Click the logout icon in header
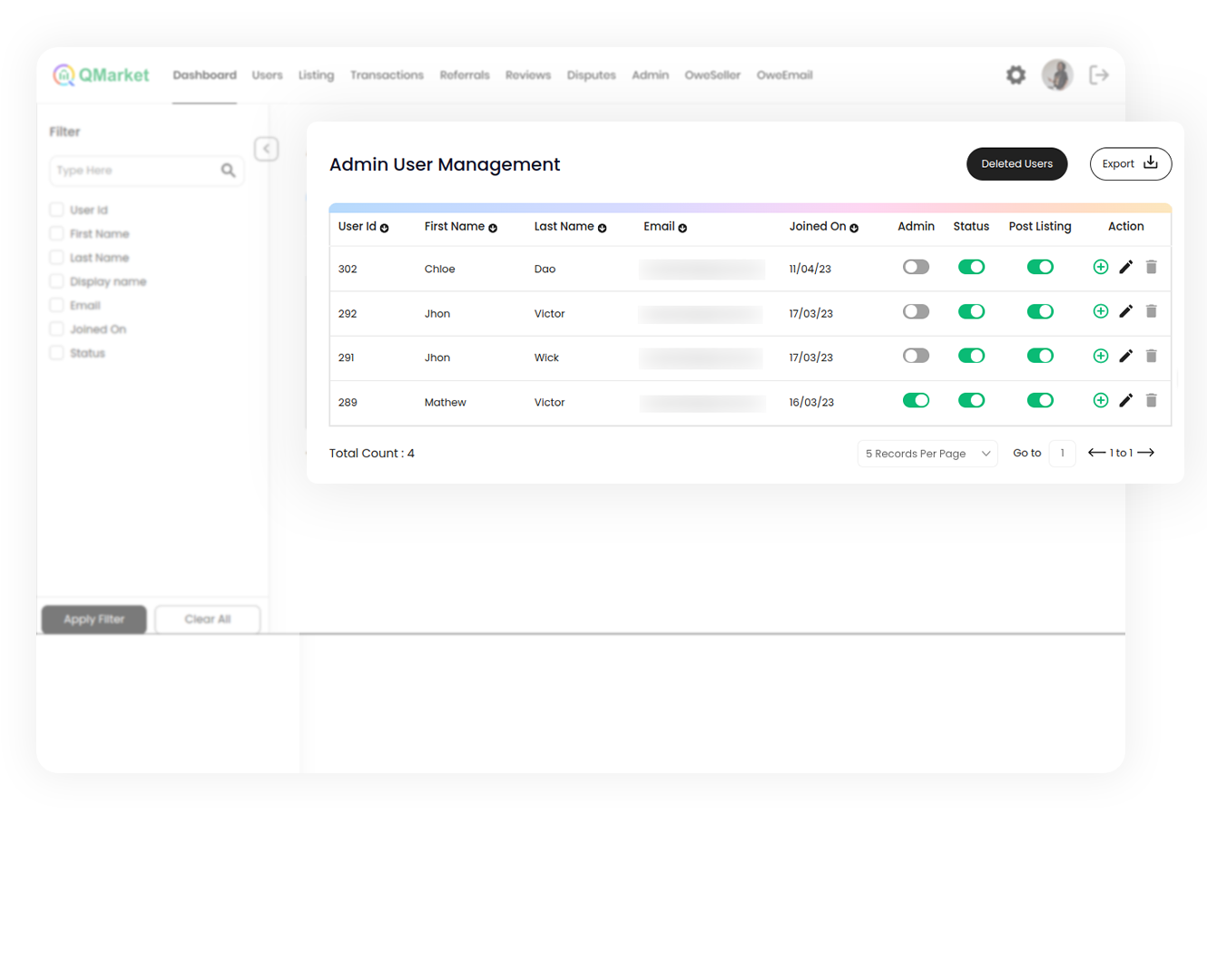The height and width of the screenshot is (980, 1207). coord(1099,75)
